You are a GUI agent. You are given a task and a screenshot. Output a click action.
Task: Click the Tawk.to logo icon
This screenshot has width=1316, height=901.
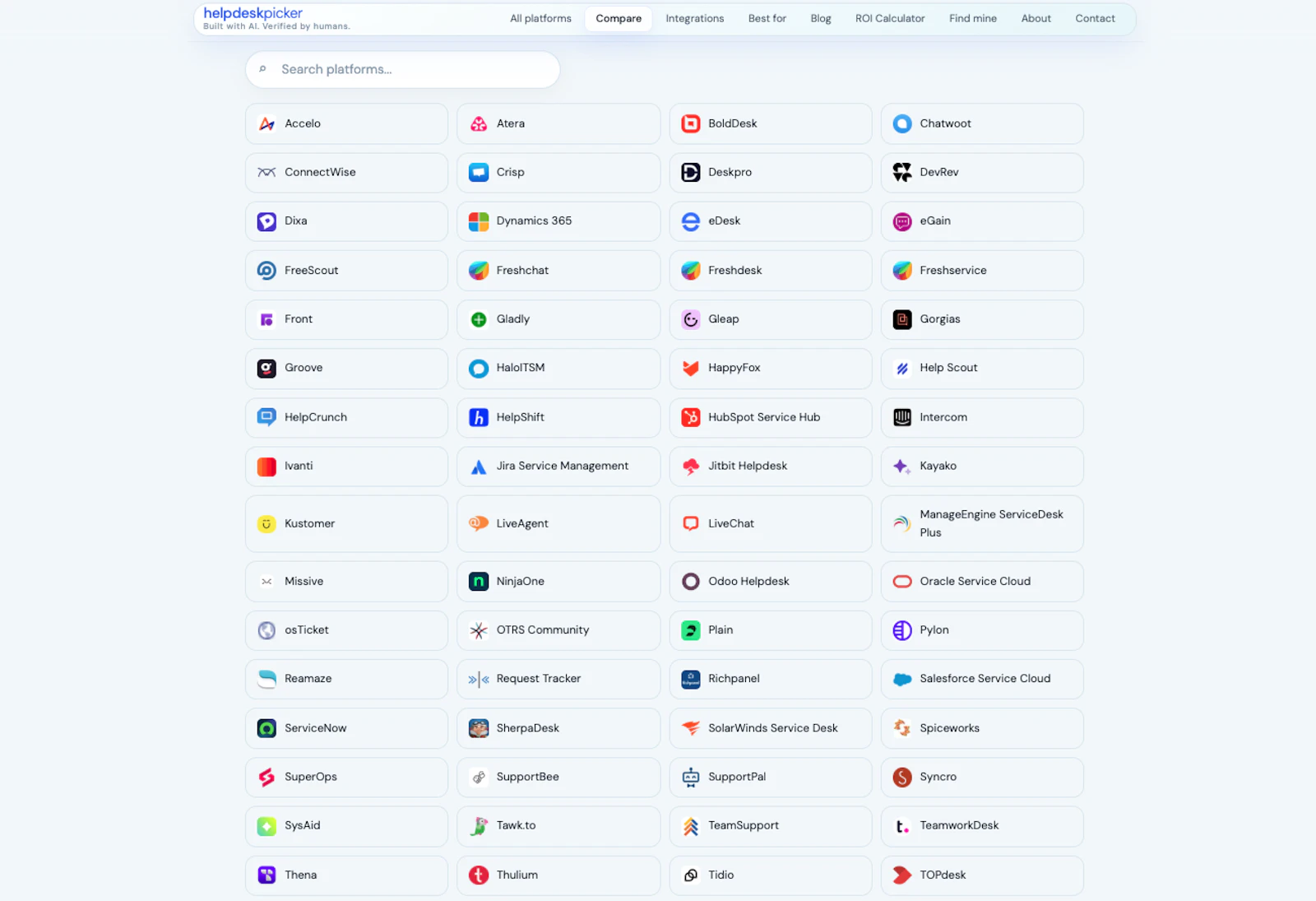point(479,825)
